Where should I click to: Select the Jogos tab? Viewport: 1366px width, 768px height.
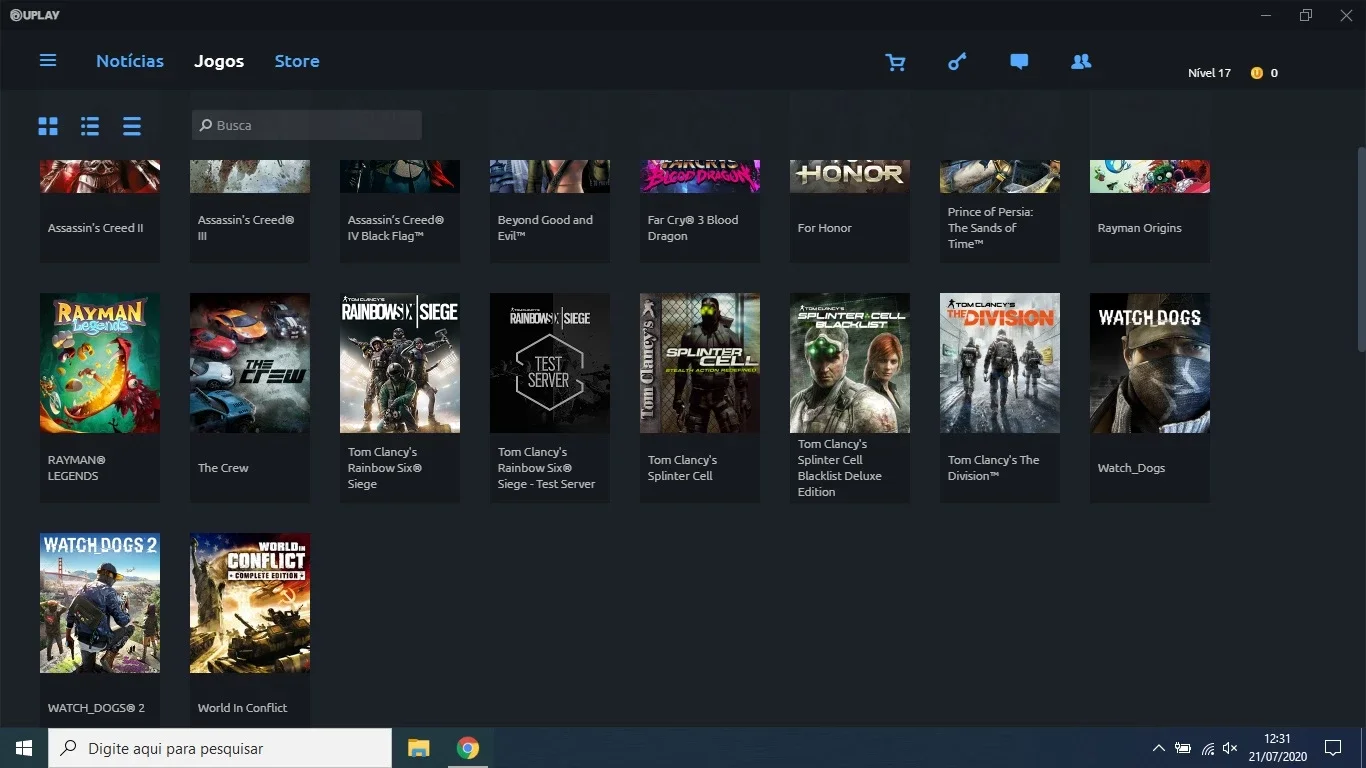click(x=219, y=61)
